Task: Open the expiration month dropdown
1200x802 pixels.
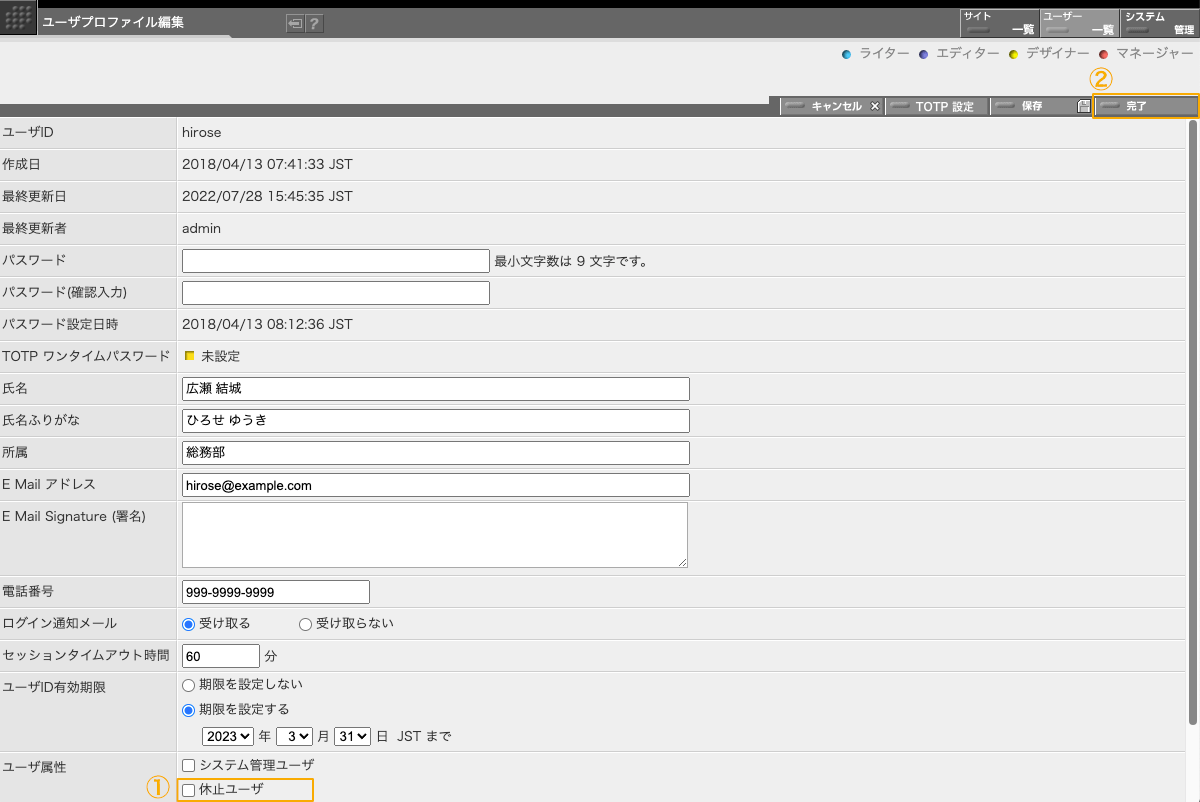Action: (x=295, y=737)
